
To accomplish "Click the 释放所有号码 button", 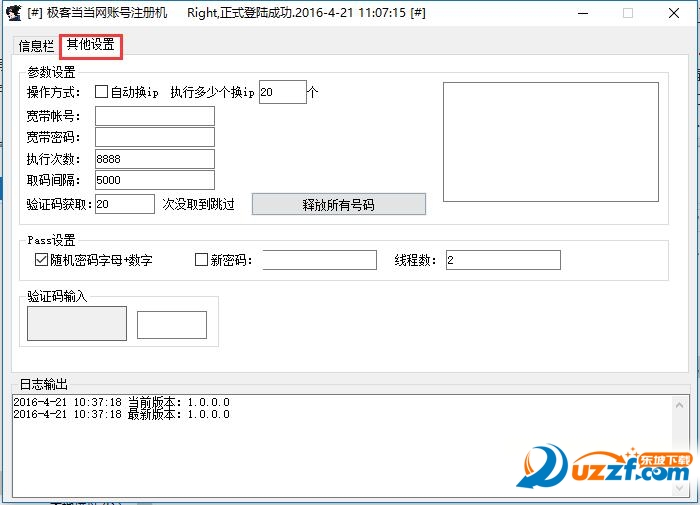I will (x=338, y=205).
